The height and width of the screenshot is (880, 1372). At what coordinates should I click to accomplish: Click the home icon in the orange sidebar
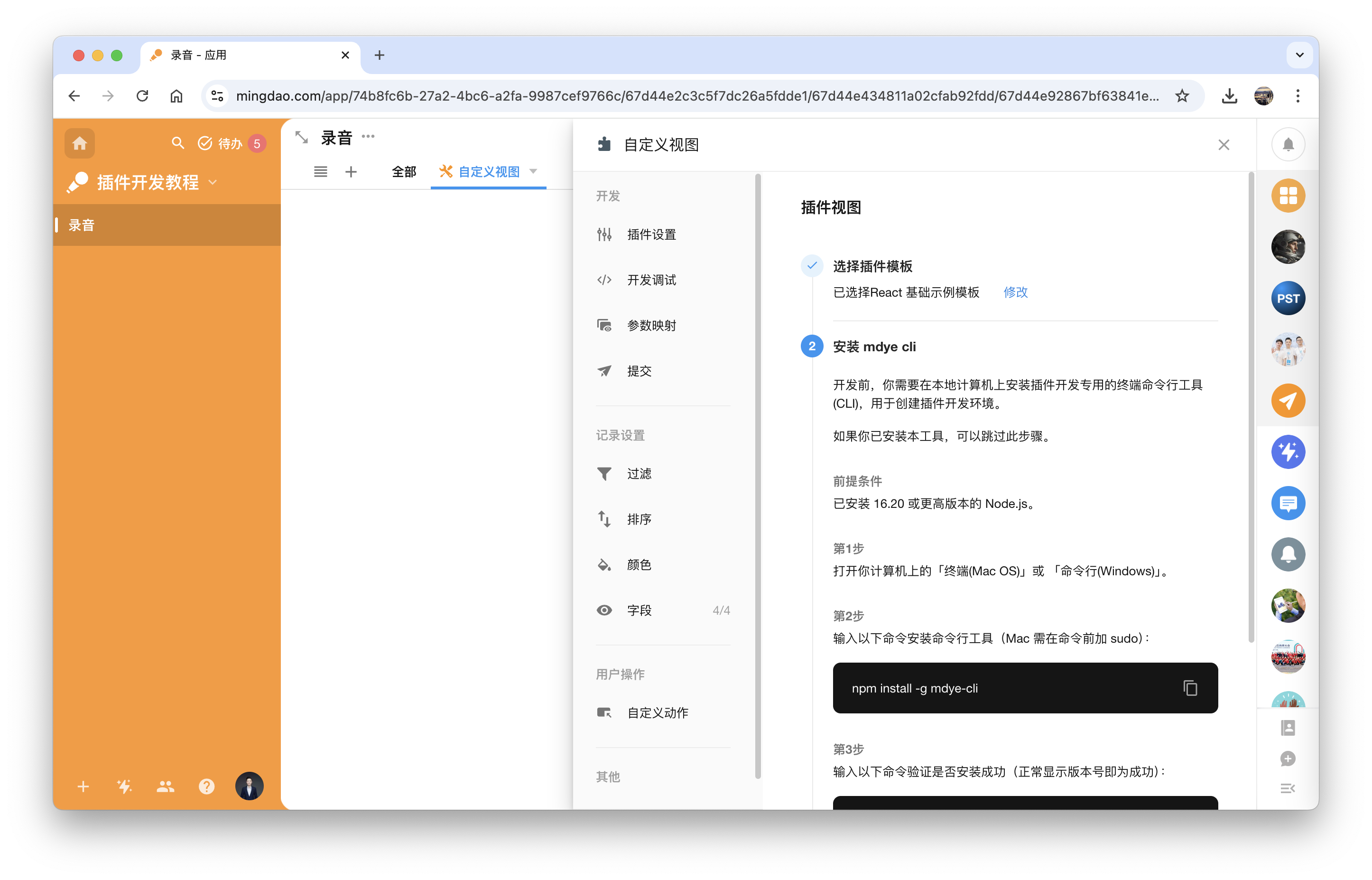pos(79,143)
